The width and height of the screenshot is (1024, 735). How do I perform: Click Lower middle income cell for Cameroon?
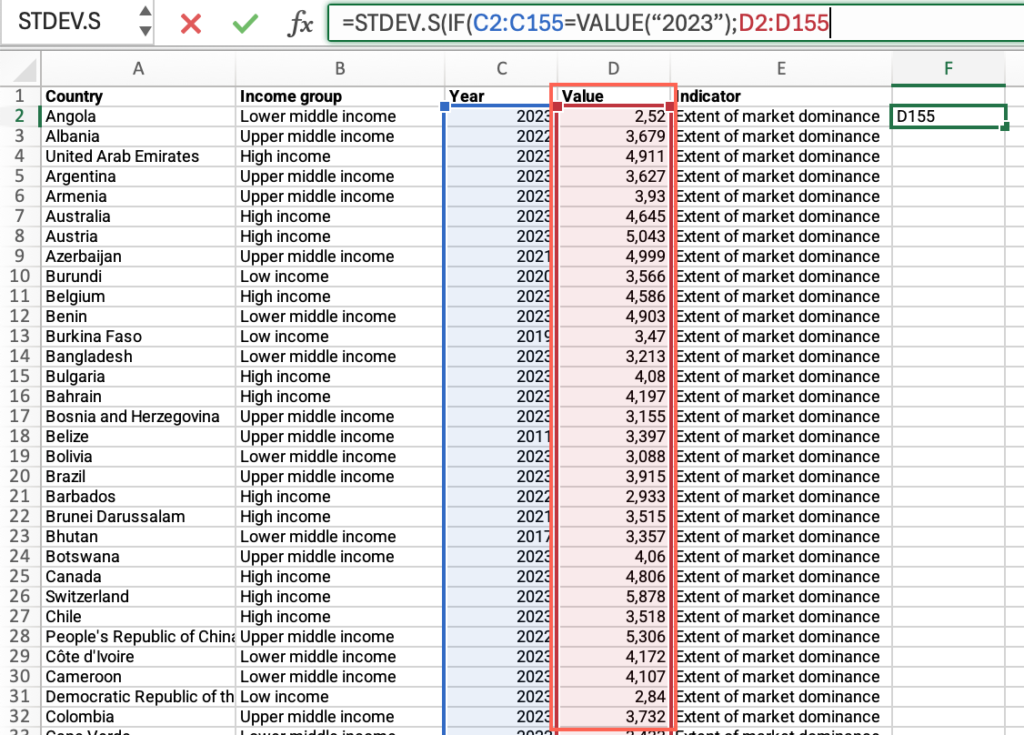(340, 677)
